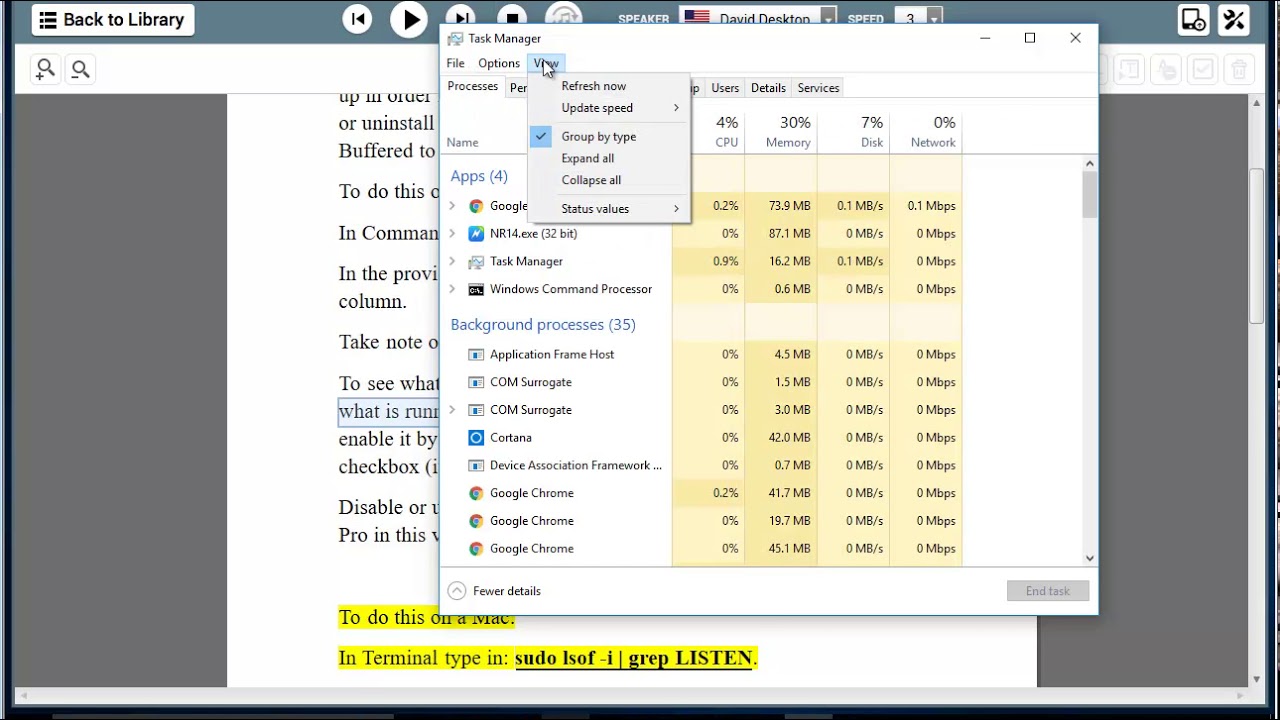Click the Cortana process icon
The height and width of the screenshot is (720, 1280).
[476, 438]
